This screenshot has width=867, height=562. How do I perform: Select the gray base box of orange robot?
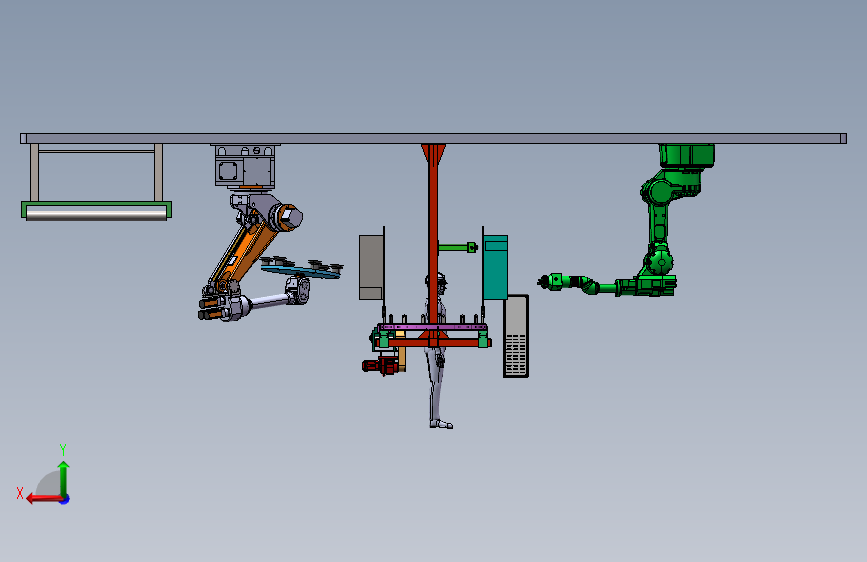pos(245,166)
